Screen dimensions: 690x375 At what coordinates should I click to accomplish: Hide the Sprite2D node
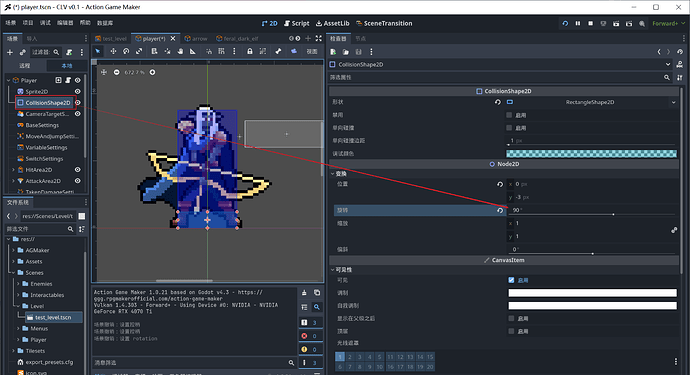tap(77, 92)
